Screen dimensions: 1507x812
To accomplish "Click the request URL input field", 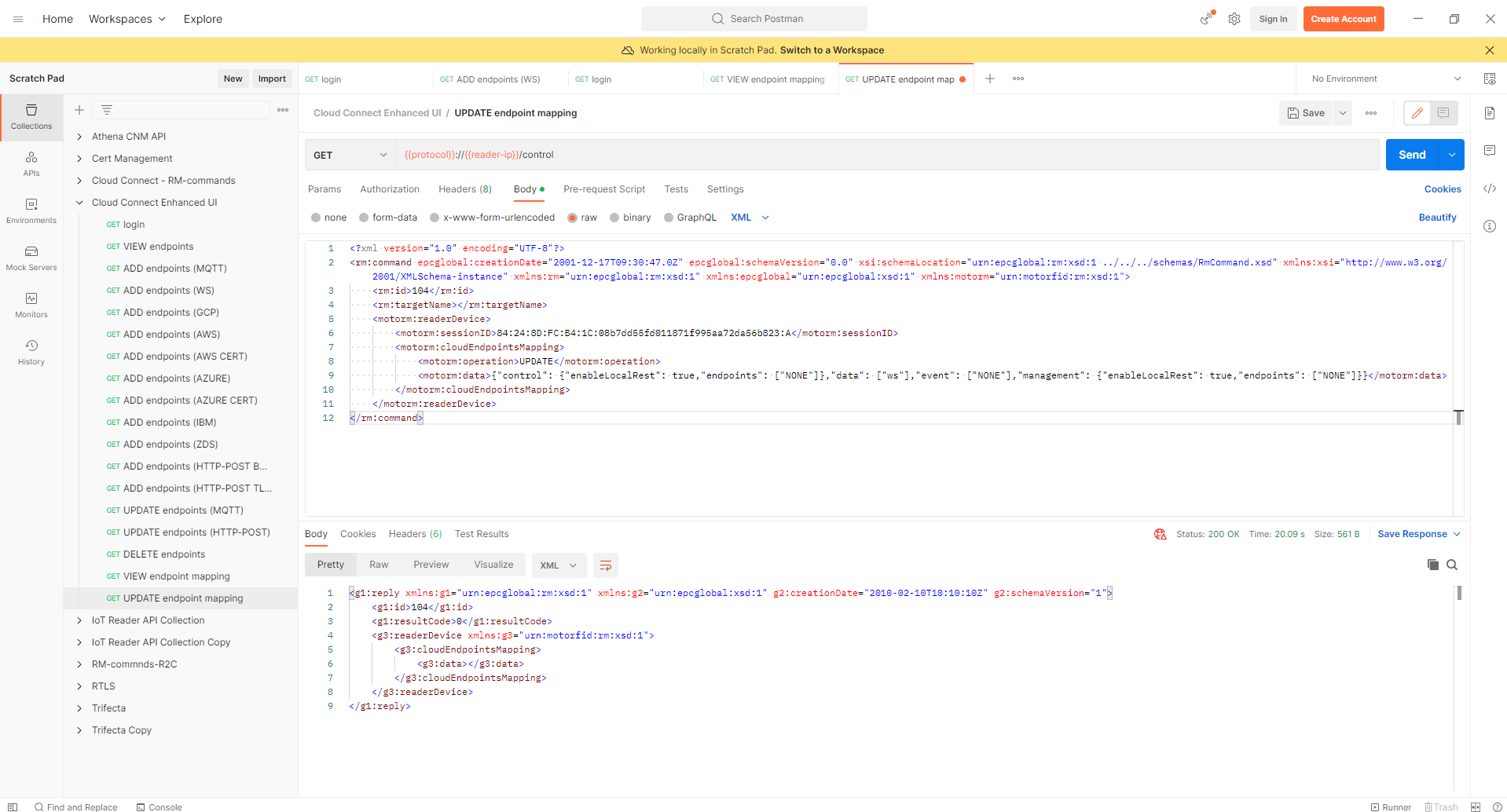I will pos(887,155).
